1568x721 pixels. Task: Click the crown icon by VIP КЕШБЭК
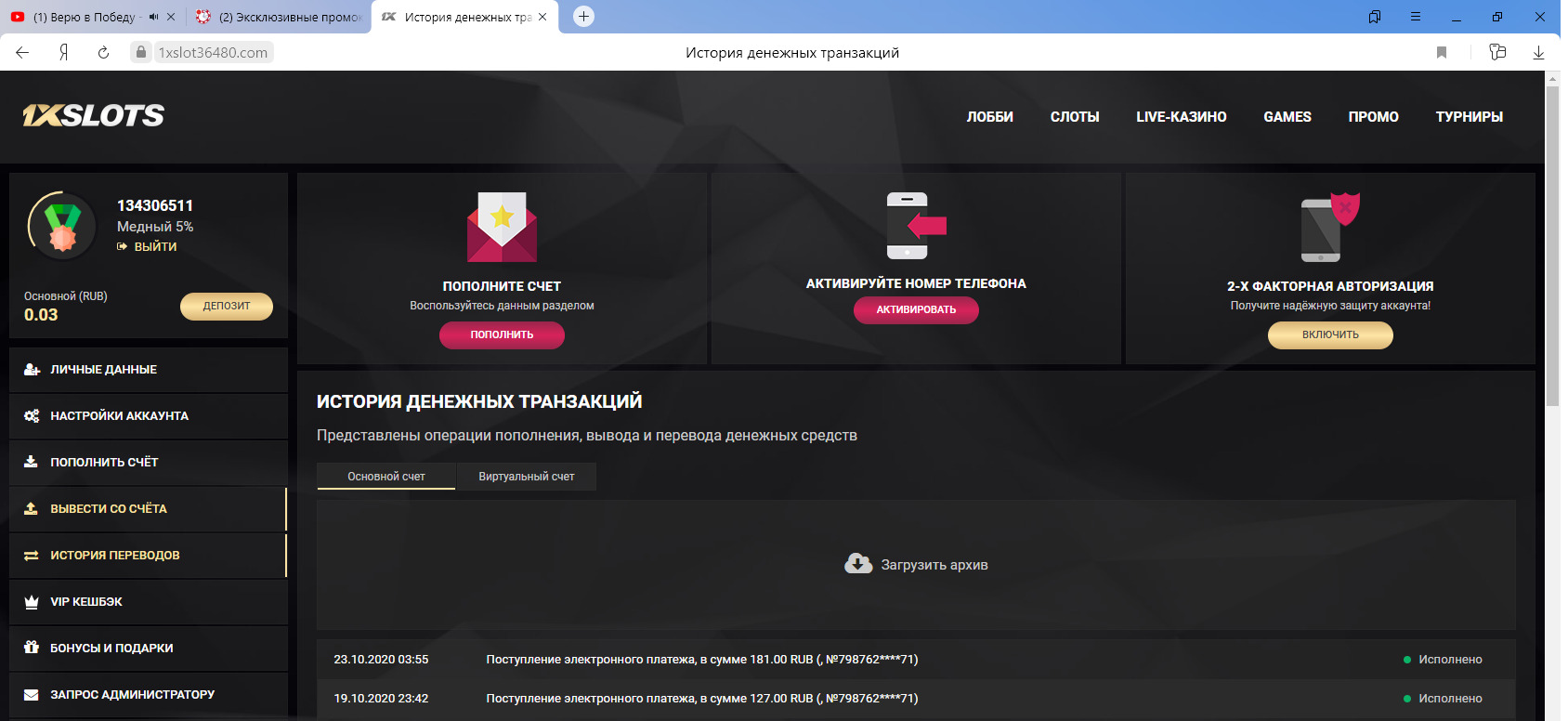pos(31,601)
